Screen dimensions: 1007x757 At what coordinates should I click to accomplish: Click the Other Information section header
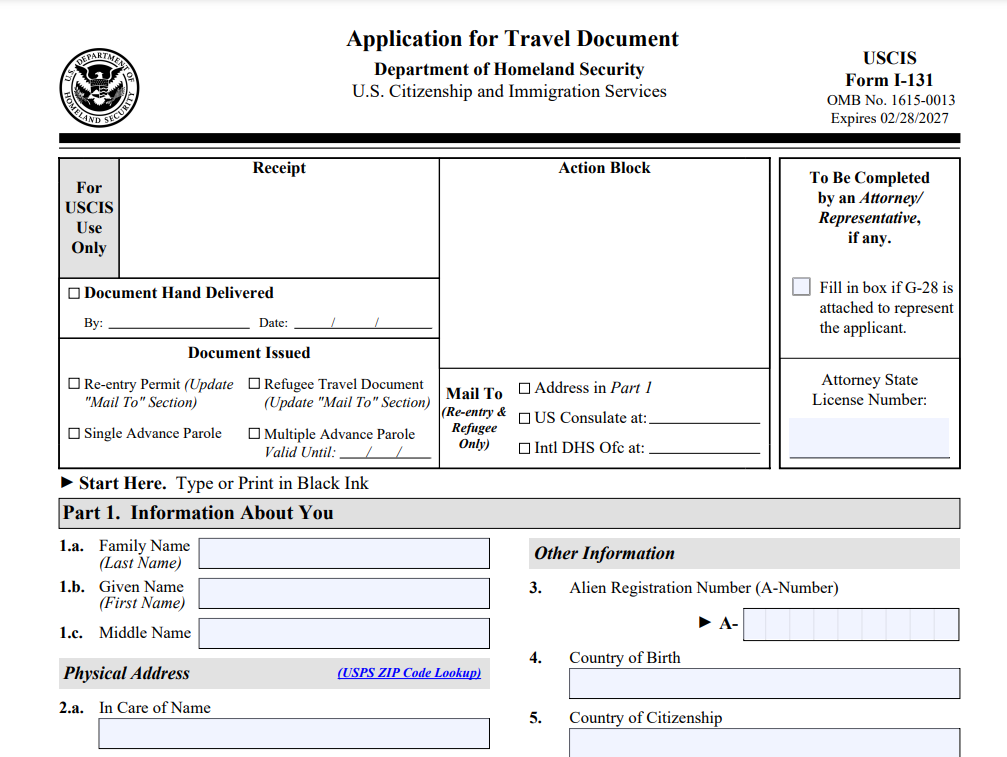click(x=744, y=553)
